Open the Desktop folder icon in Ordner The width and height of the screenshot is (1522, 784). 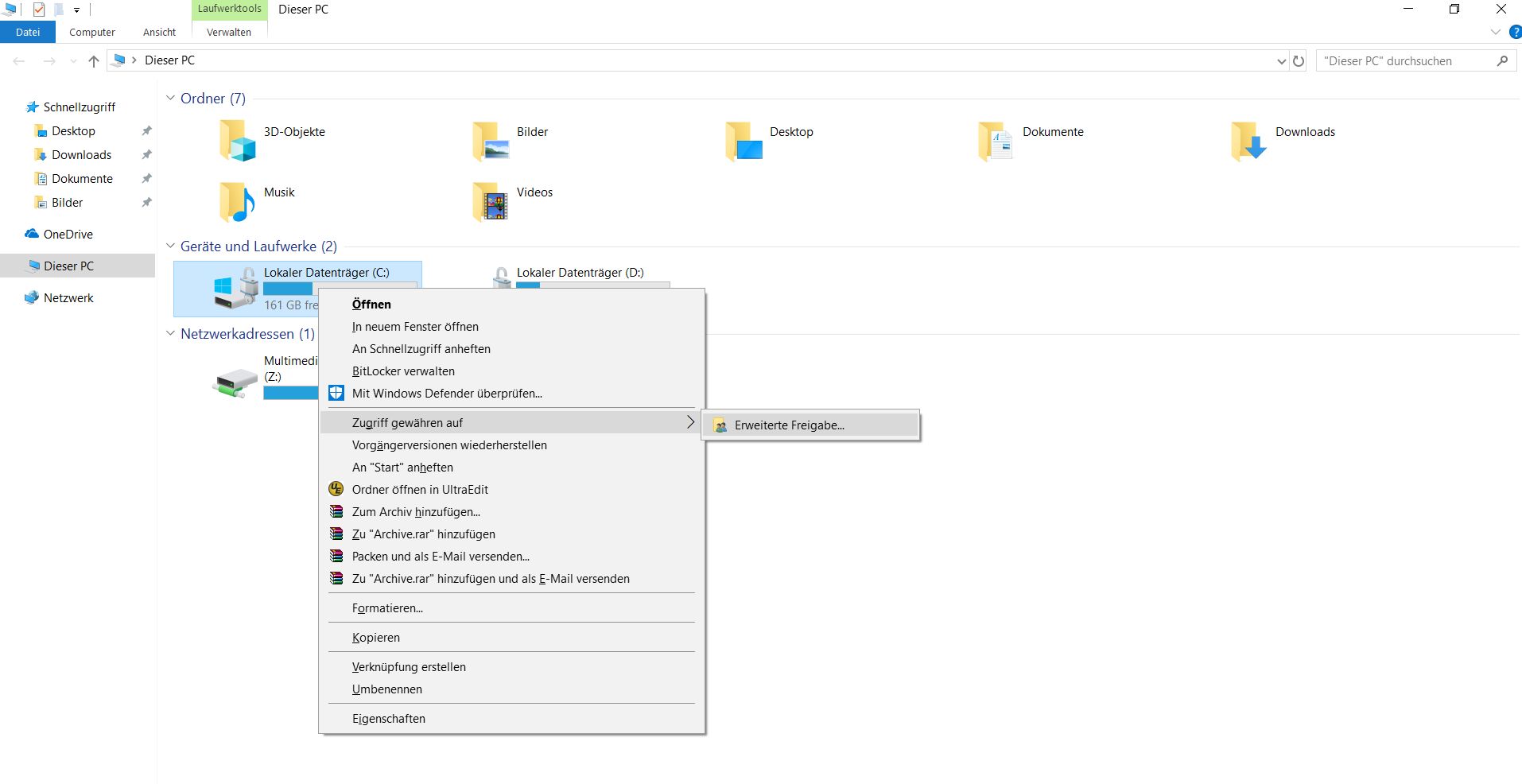[x=744, y=141]
